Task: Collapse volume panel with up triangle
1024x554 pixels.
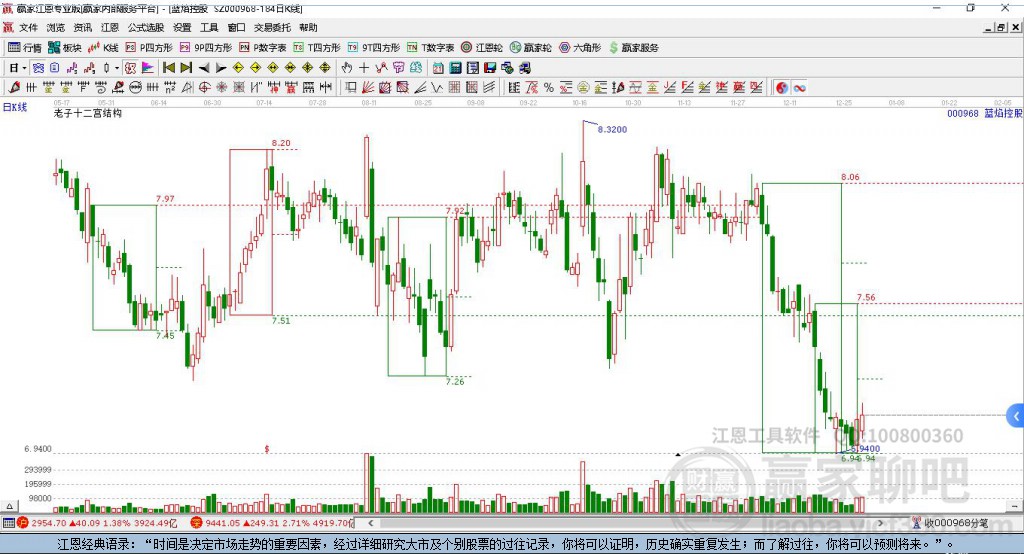Action: [x=9, y=506]
